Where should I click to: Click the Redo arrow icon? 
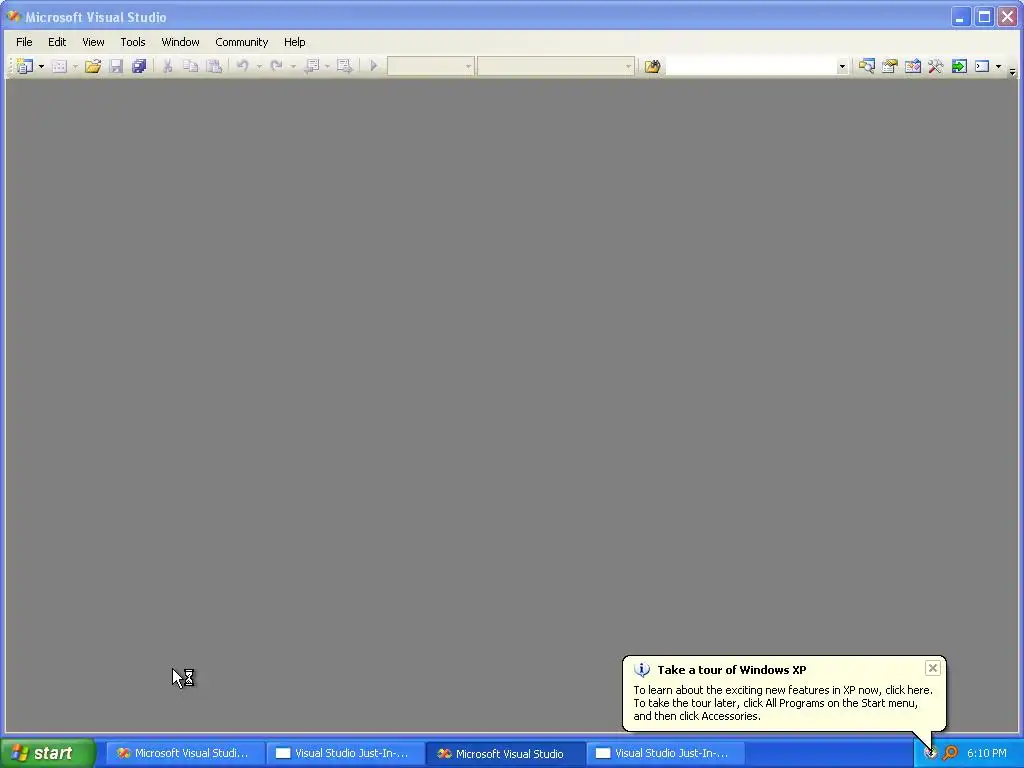[x=276, y=66]
